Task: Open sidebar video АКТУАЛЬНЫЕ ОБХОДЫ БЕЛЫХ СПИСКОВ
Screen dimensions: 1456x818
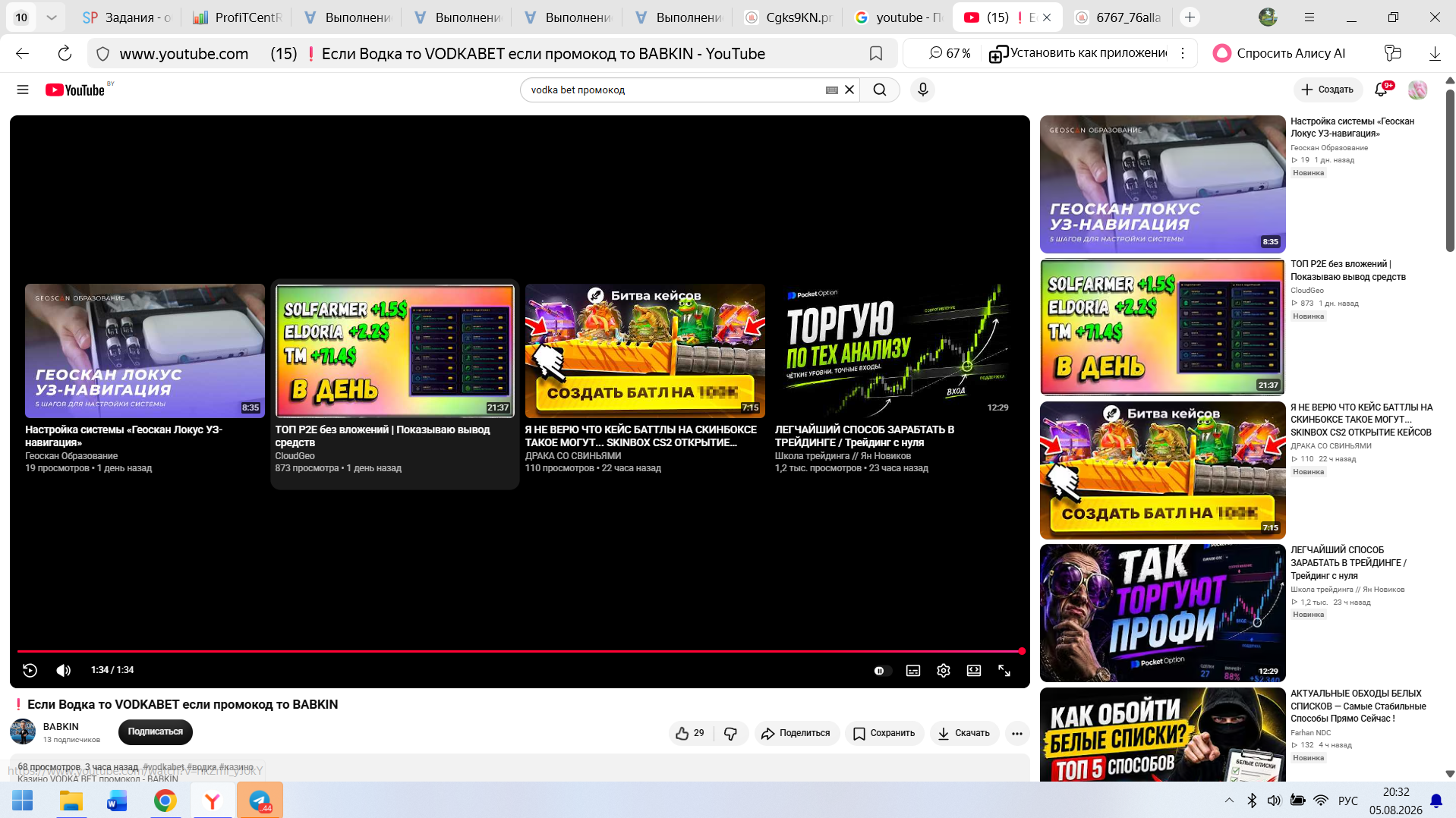Action: click(x=1358, y=706)
